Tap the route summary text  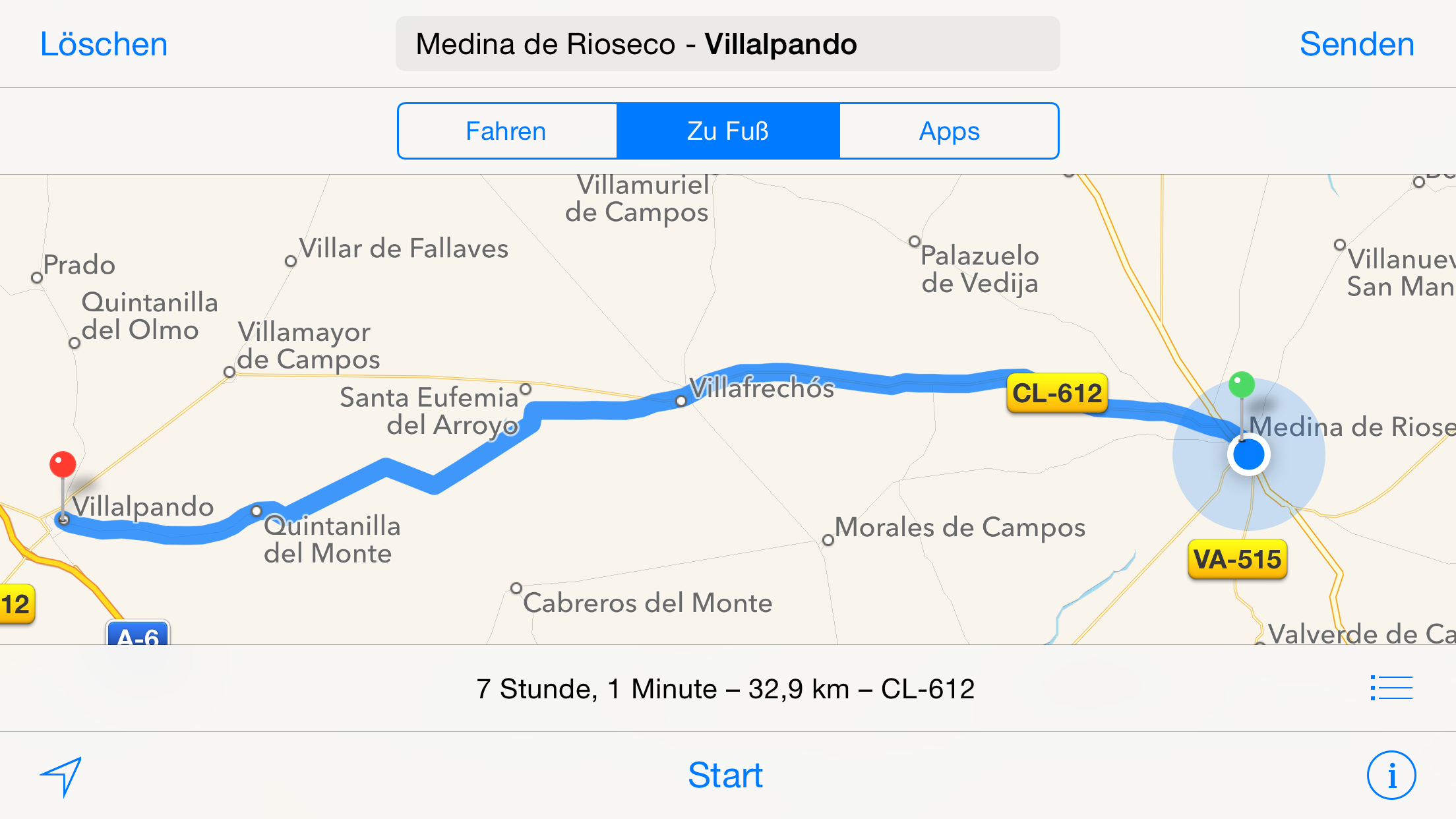[x=725, y=689]
